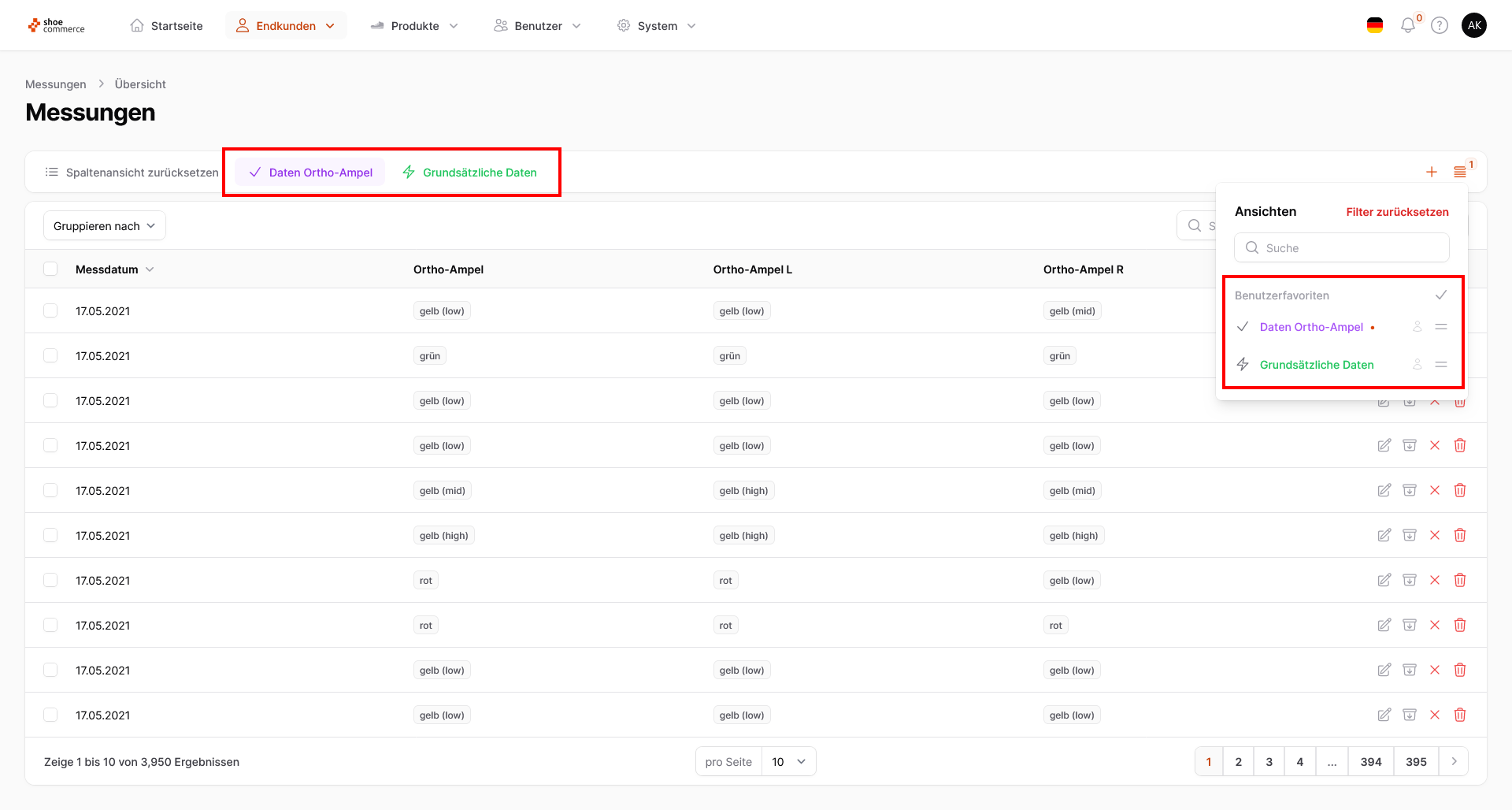Open the notifications bell
The width and height of the screenshot is (1512, 810).
pos(1408,26)
